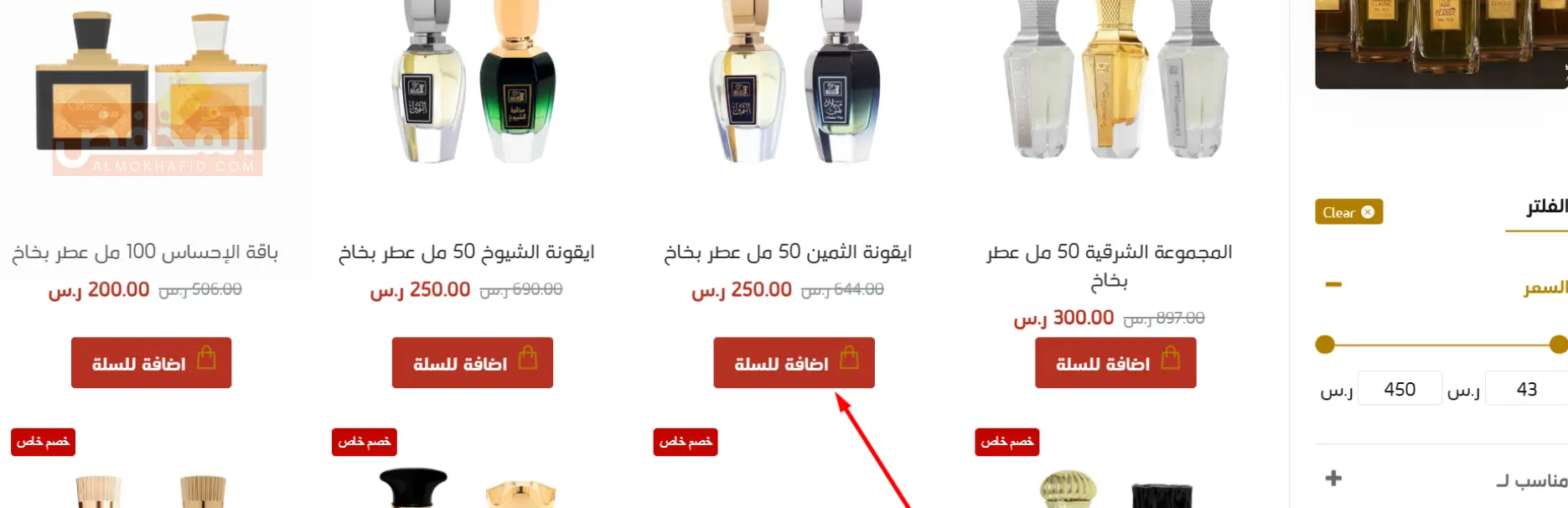Open the ايقونة الثمين 50 مل product title
The width and height of the screenshot is (1568, 508).
(x=788, y=252)
